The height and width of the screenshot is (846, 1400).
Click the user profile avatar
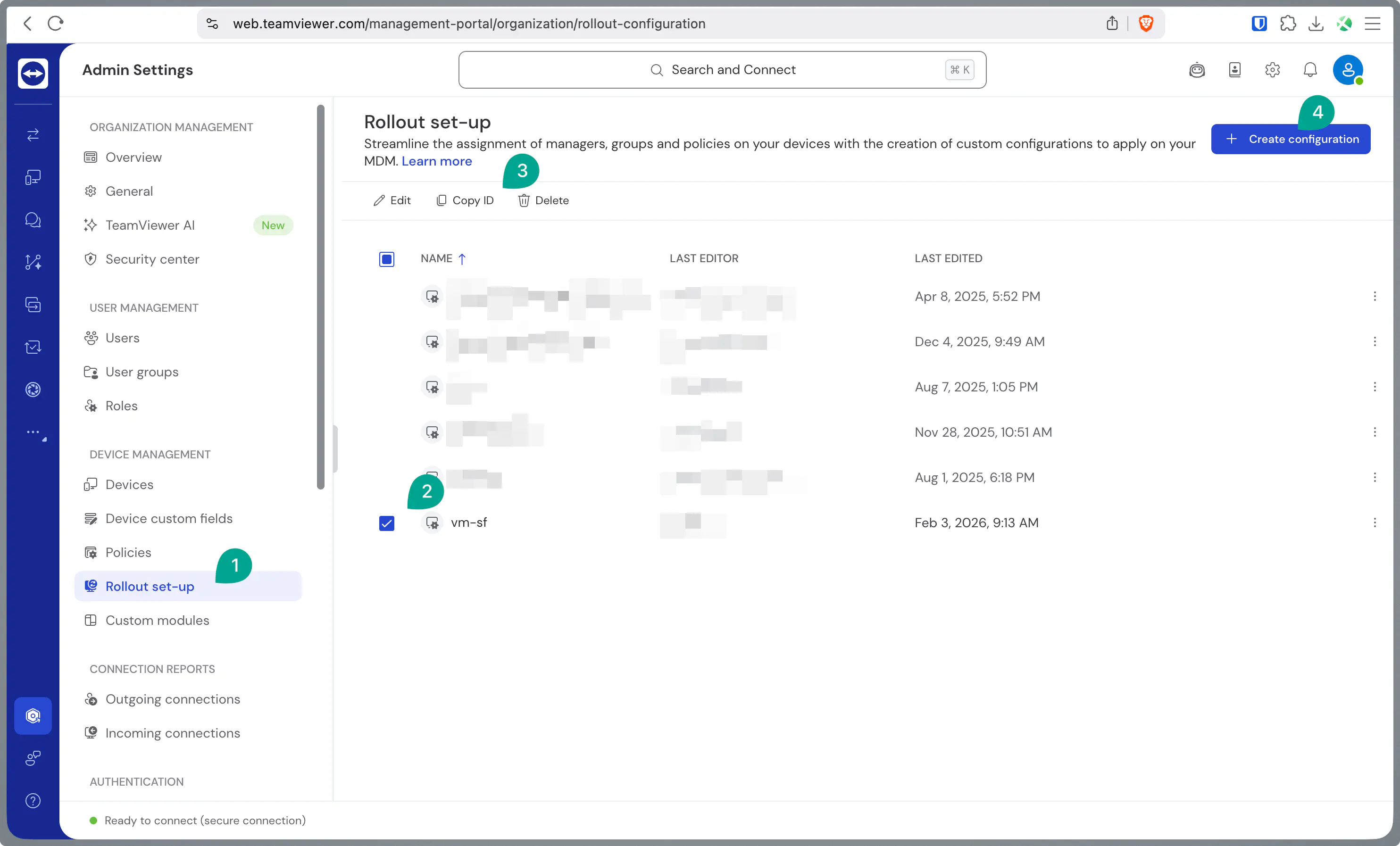[1347, 70]
